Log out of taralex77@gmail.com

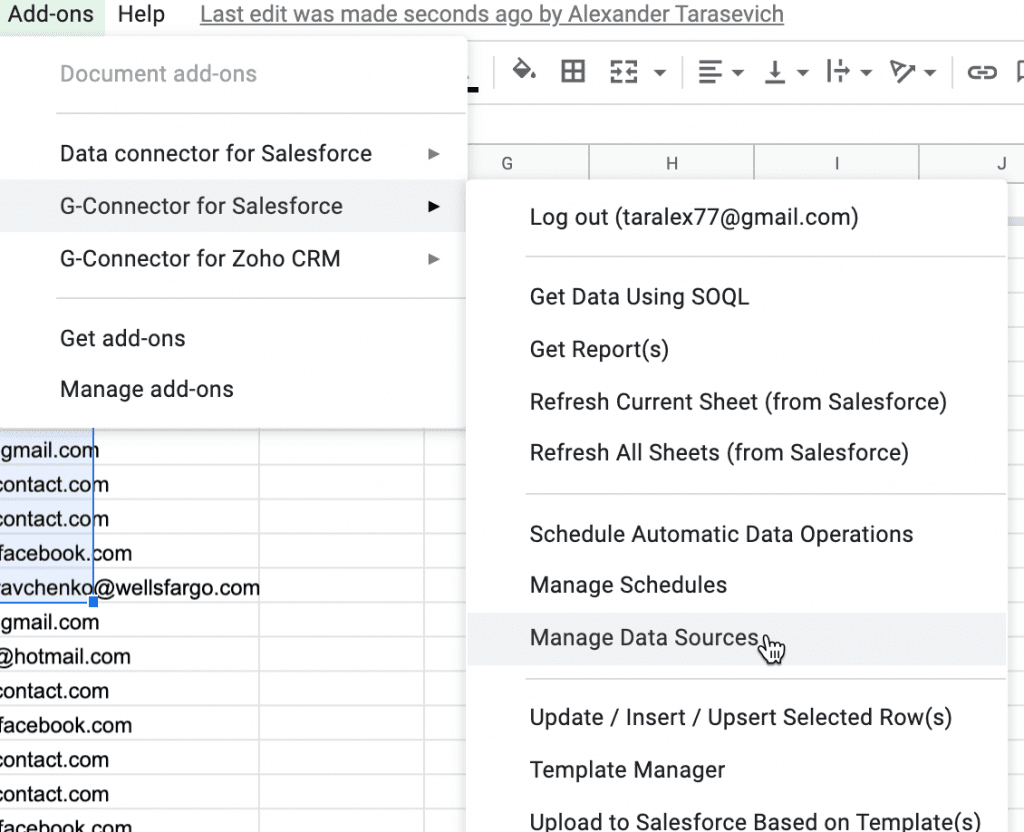[737, 217]
